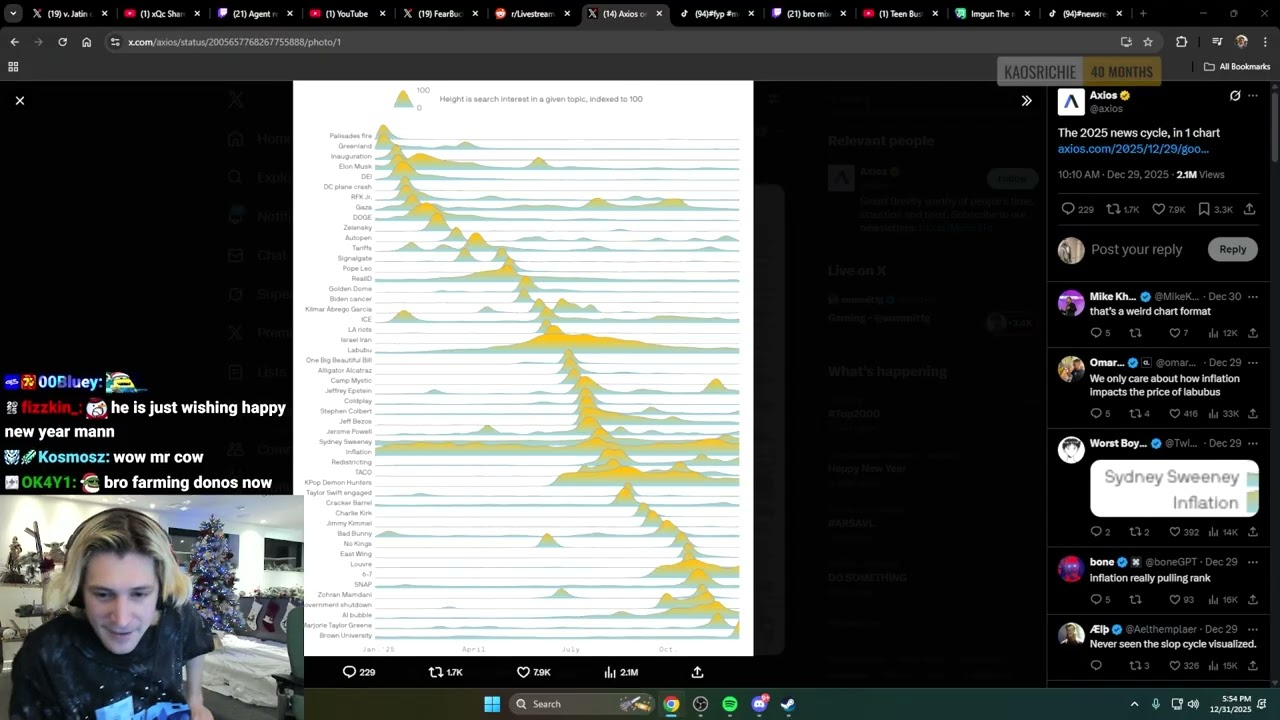Image resolution: width=1280 pixels, height=720 pixels.
Task: Click the Reply button
Action: pos(1232,249)
